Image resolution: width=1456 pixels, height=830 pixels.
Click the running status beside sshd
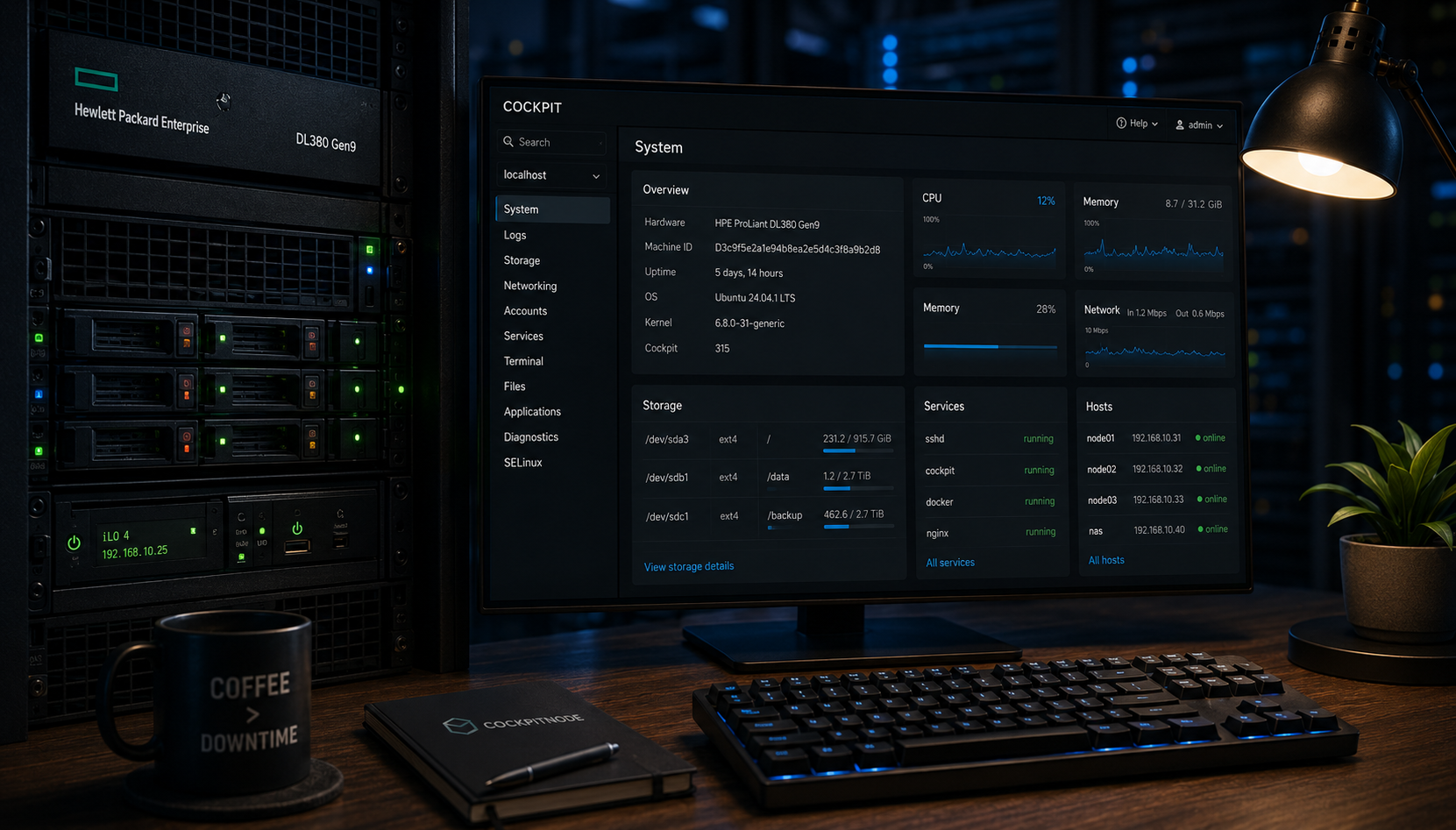[x=1039, y=438]
